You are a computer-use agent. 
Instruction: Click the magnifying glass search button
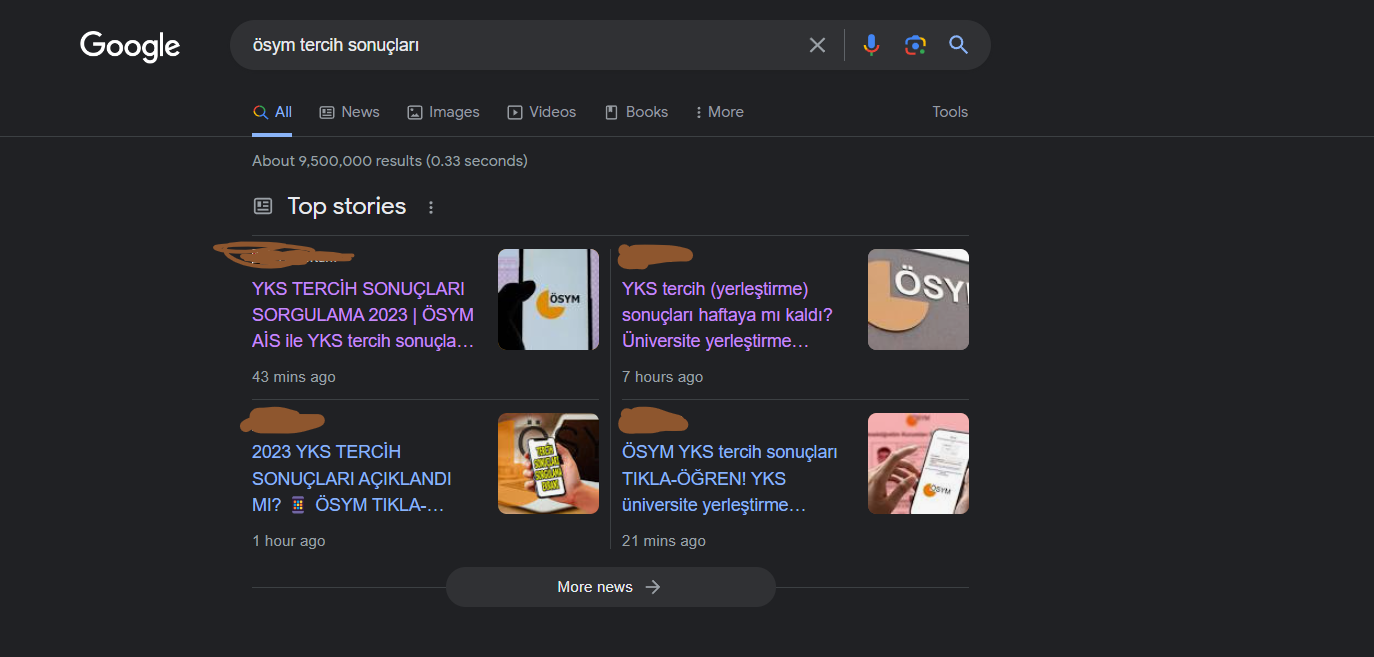pos(959,45)
